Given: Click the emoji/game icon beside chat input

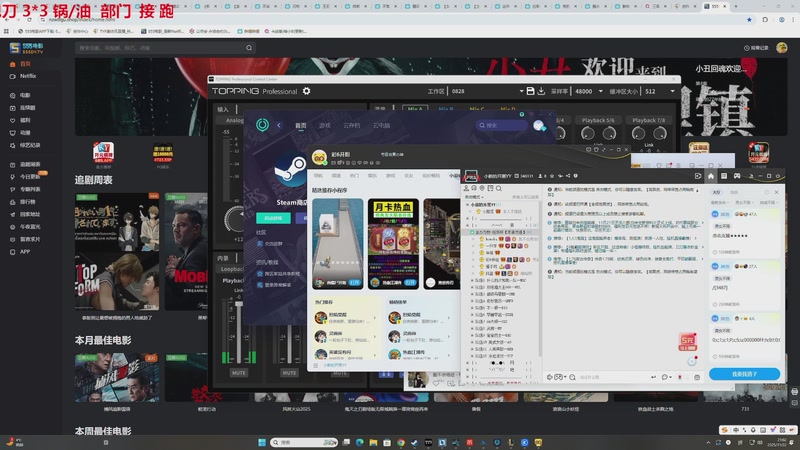Looking at the screenshot, I should coord(559,377).
